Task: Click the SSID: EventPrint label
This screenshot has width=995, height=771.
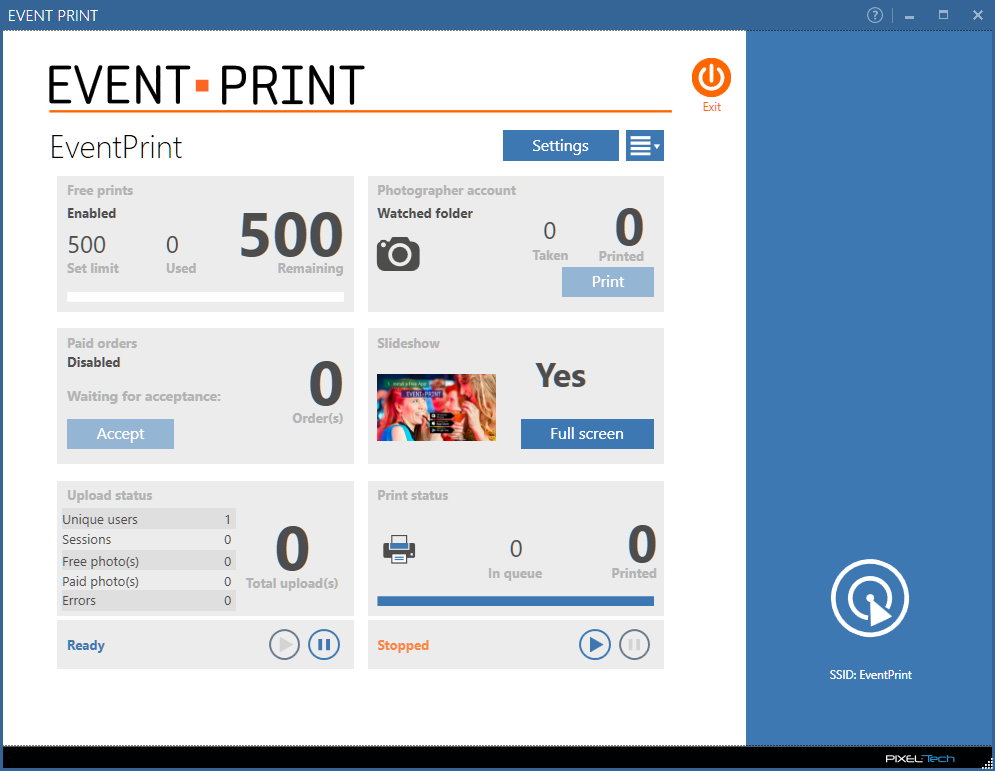Action: (x=871, y=675)
